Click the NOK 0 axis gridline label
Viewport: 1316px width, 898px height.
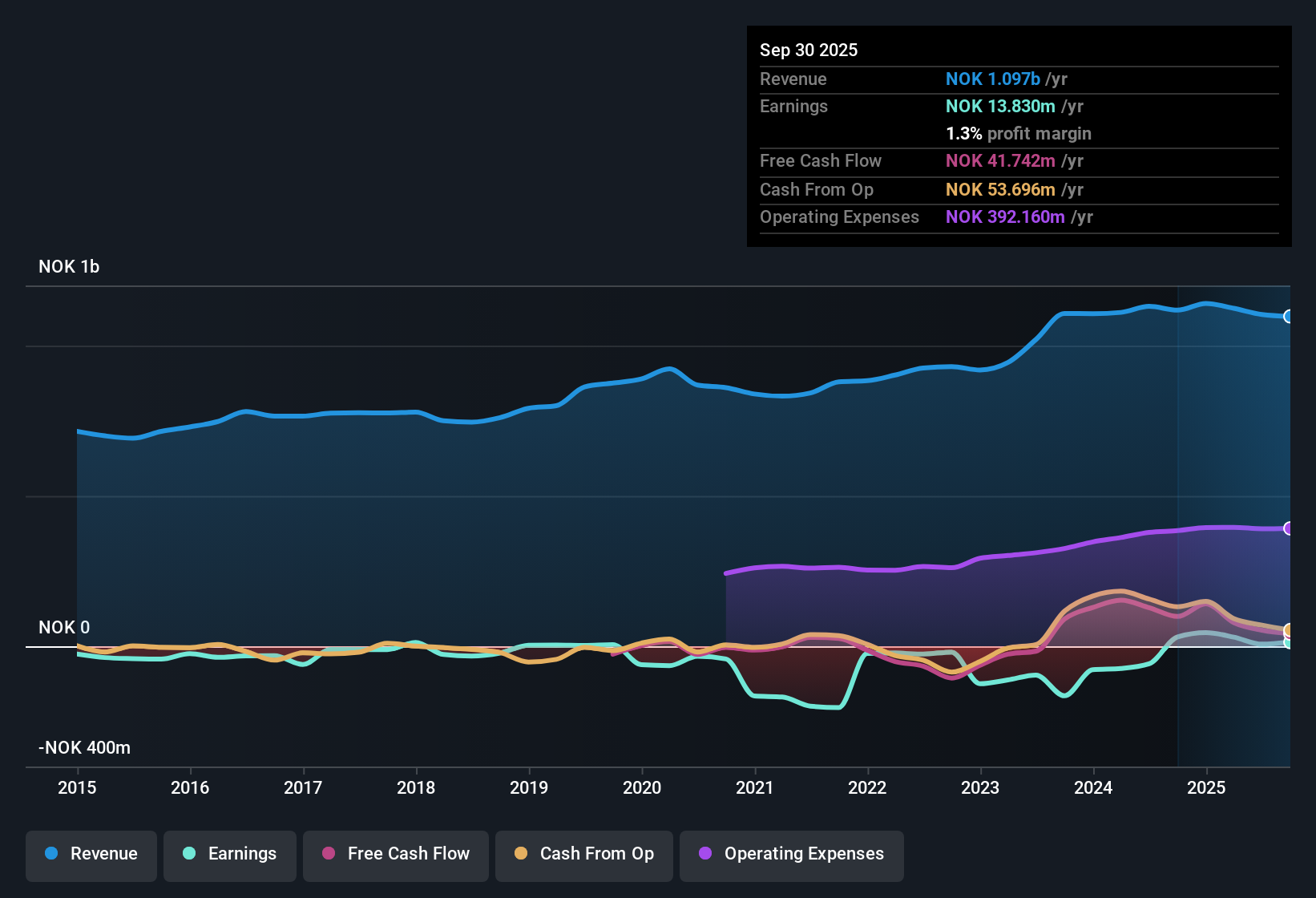coord(63,628)
